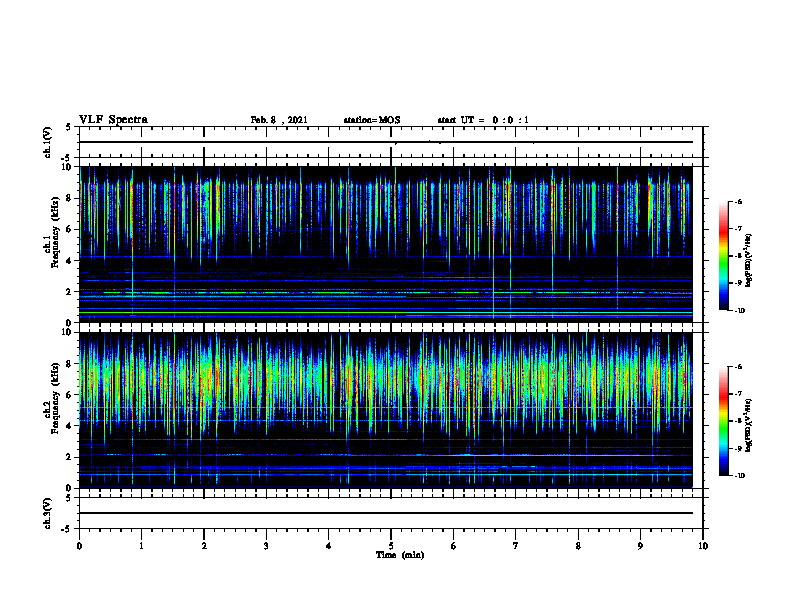Click the "-10" label on ch.1 colorbar

coord(739,311)
